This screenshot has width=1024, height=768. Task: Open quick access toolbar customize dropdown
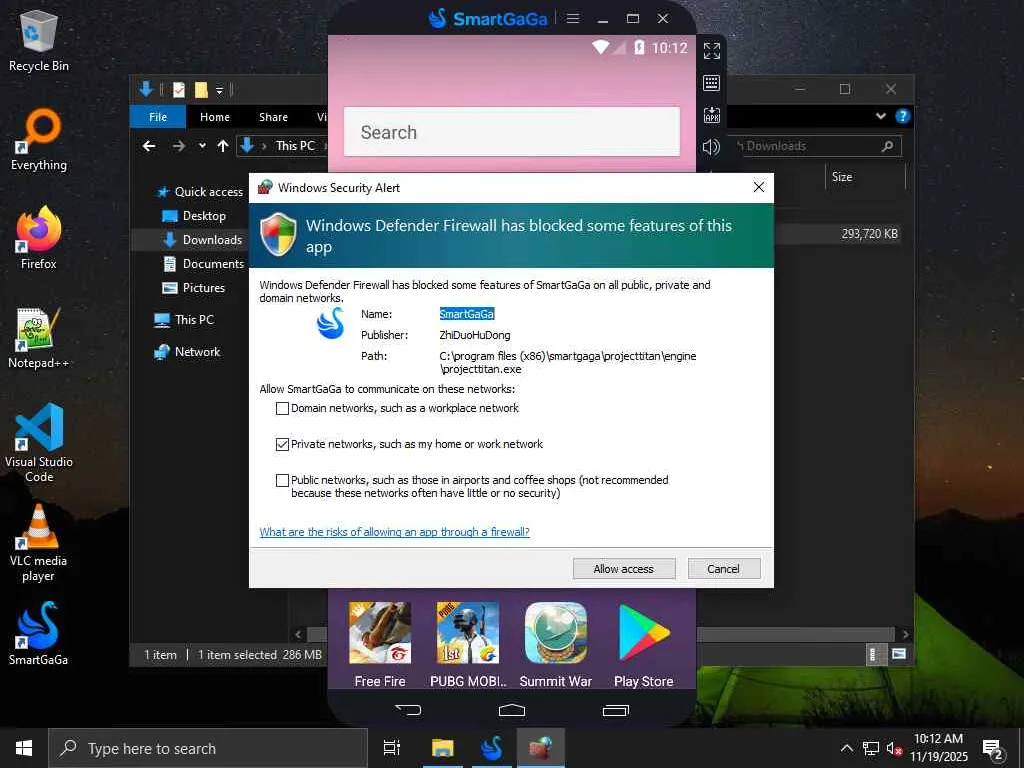coord(219,90)
